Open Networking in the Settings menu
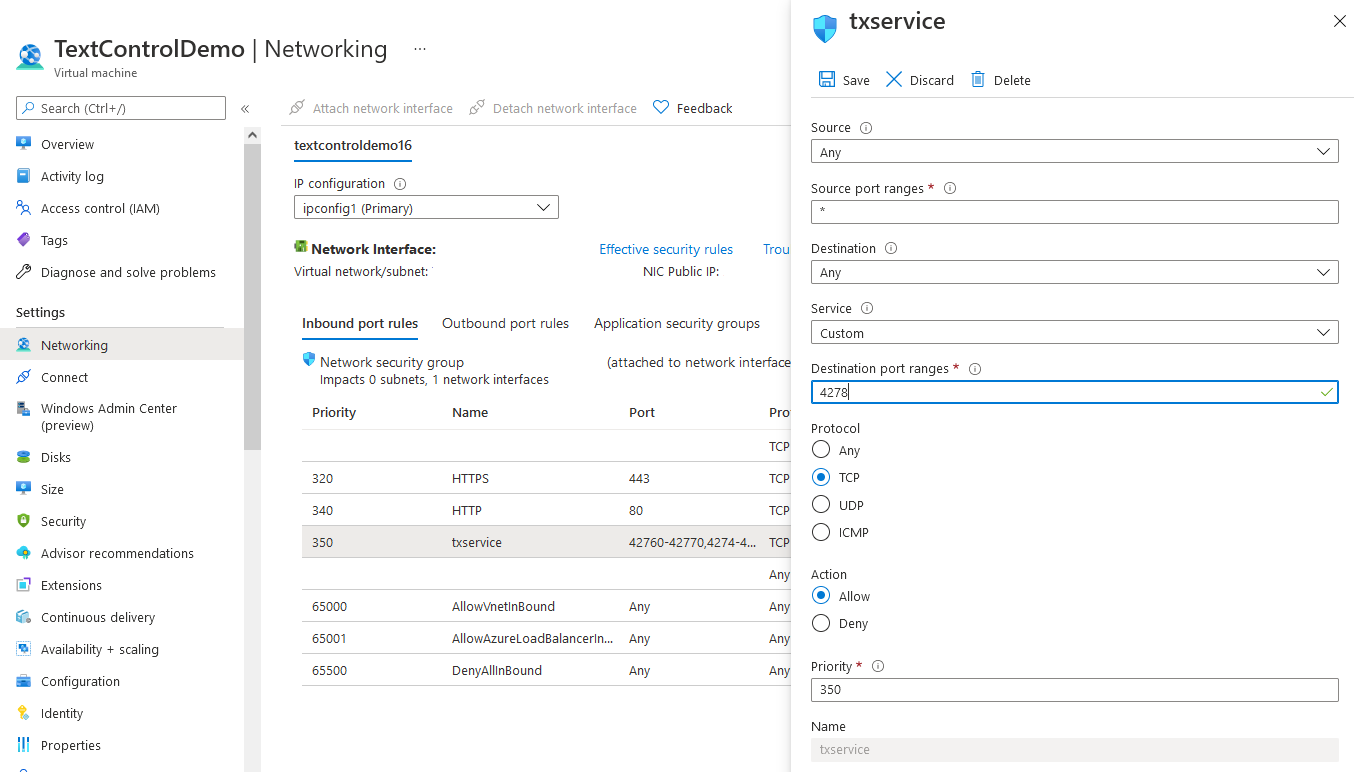 122,345
